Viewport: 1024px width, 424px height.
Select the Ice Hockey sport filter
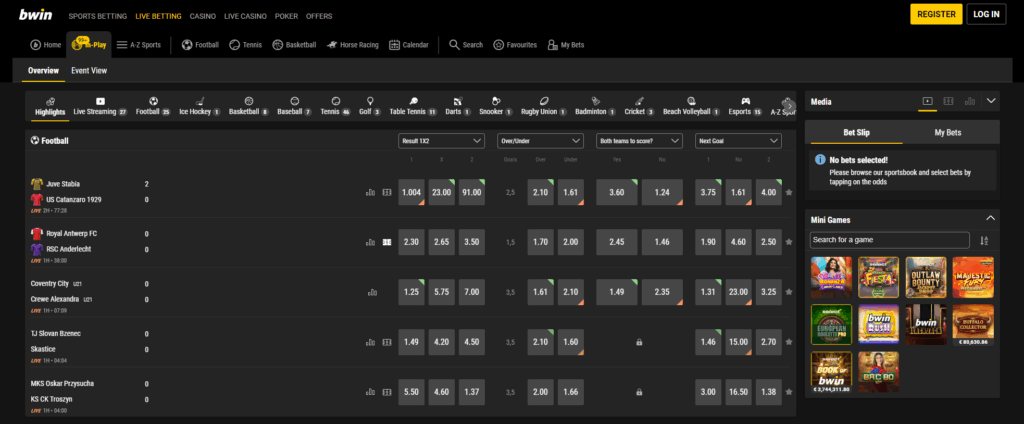(199, 106)
